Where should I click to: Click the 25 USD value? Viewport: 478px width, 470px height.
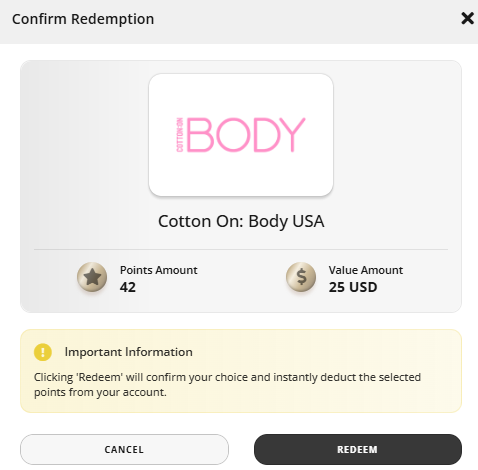(x=353, y=287)
